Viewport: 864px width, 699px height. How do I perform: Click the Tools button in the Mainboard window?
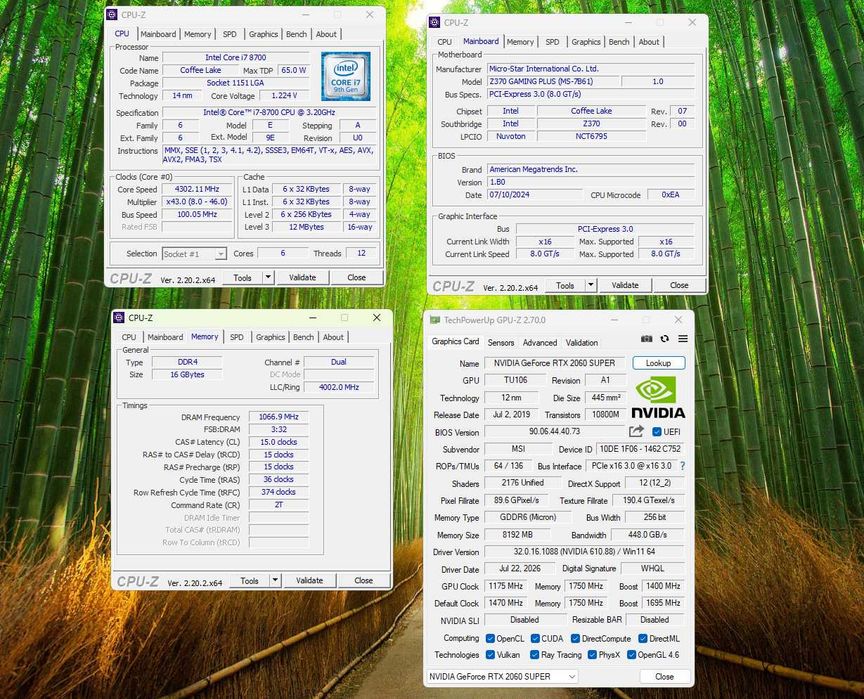(x=565, y=285)
